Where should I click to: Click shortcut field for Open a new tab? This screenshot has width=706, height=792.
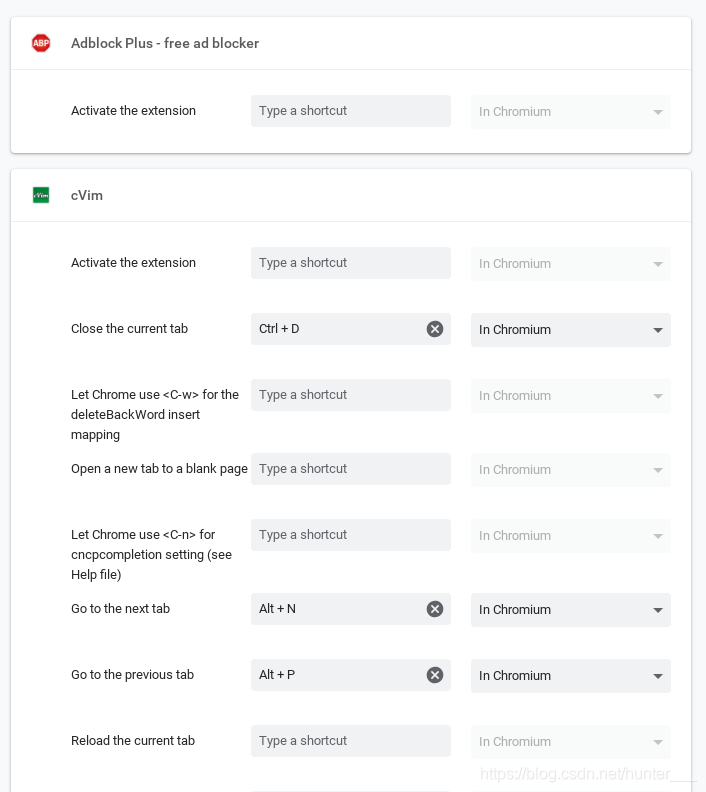tap(351, 469)
